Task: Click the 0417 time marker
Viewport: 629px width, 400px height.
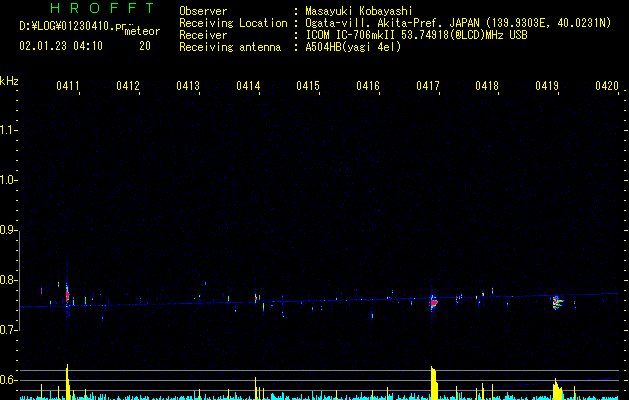Action: tap(428, 86)
